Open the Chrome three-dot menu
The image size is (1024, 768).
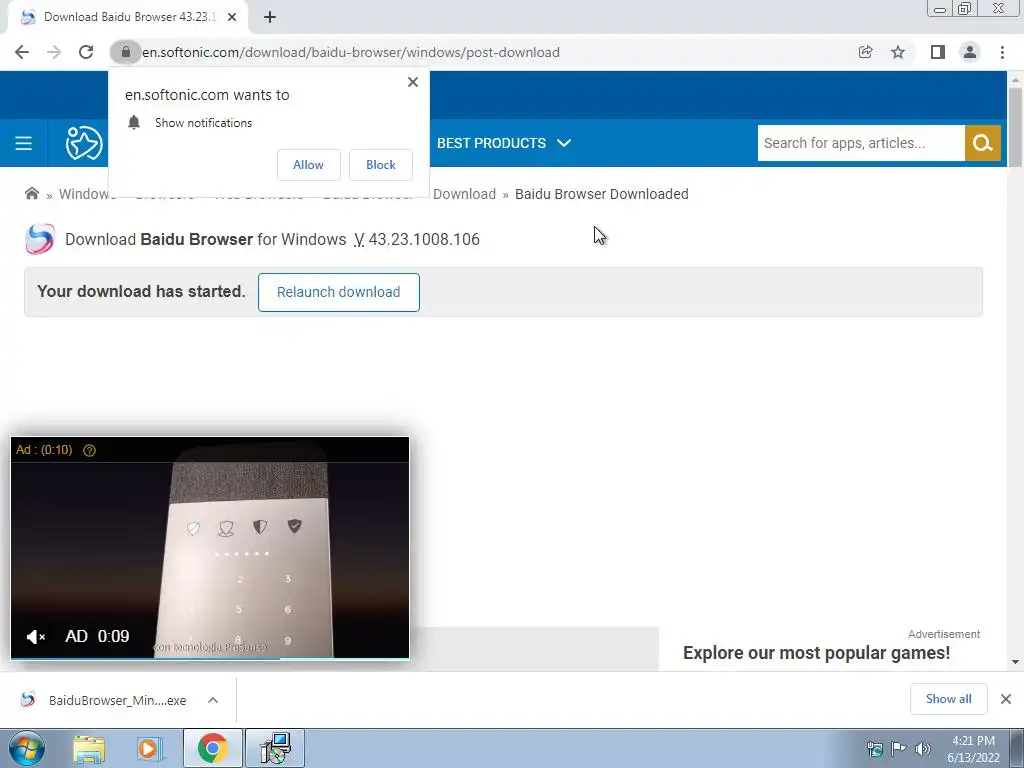[1002, 52]
